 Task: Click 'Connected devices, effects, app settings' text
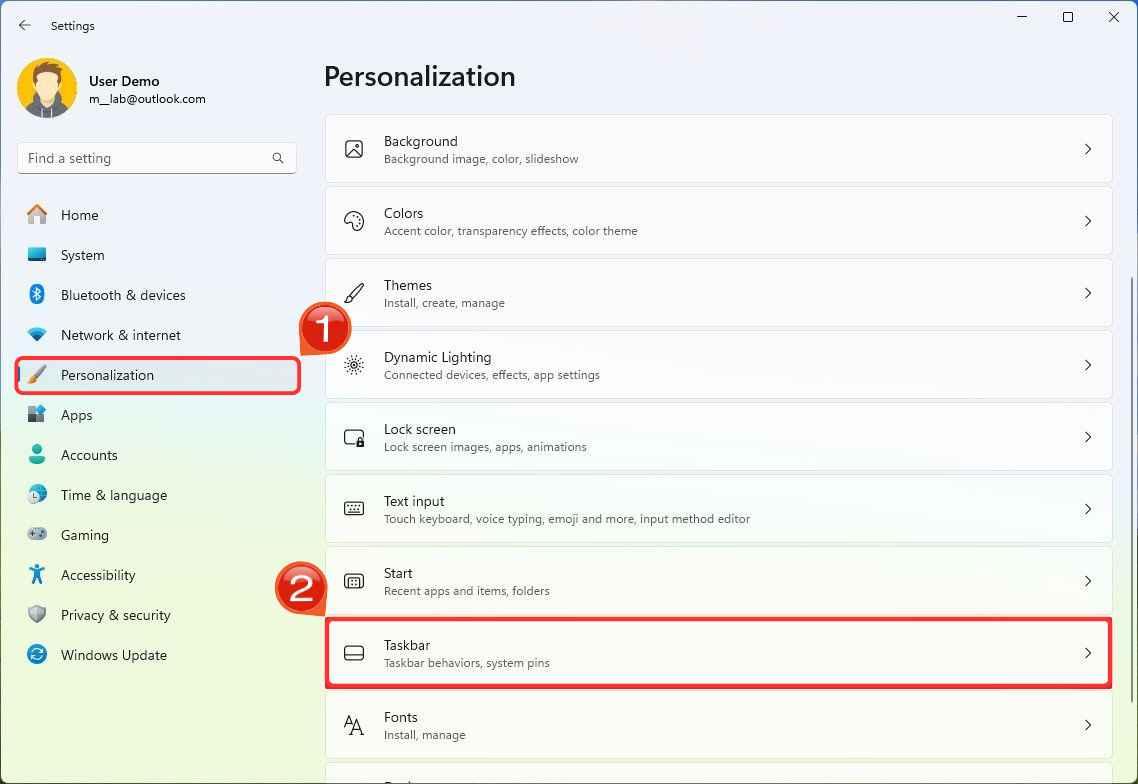492,375
